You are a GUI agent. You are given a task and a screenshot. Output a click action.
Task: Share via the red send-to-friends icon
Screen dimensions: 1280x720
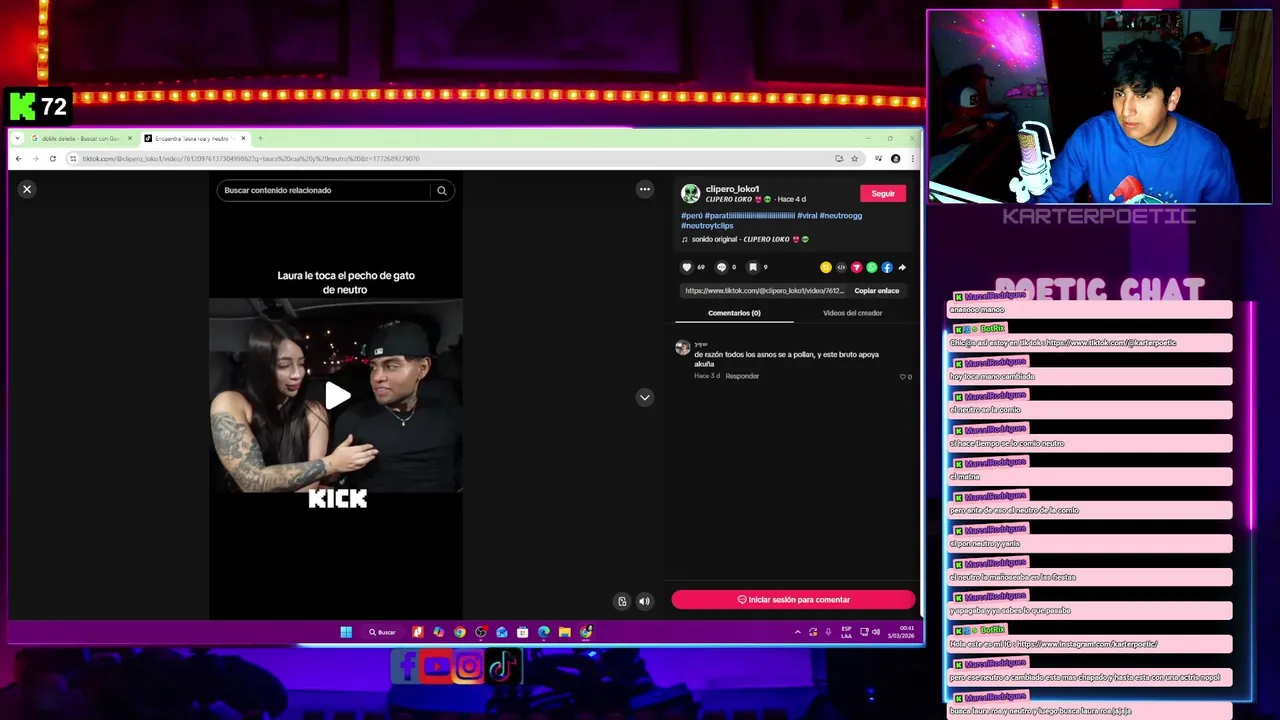(856, 267)
